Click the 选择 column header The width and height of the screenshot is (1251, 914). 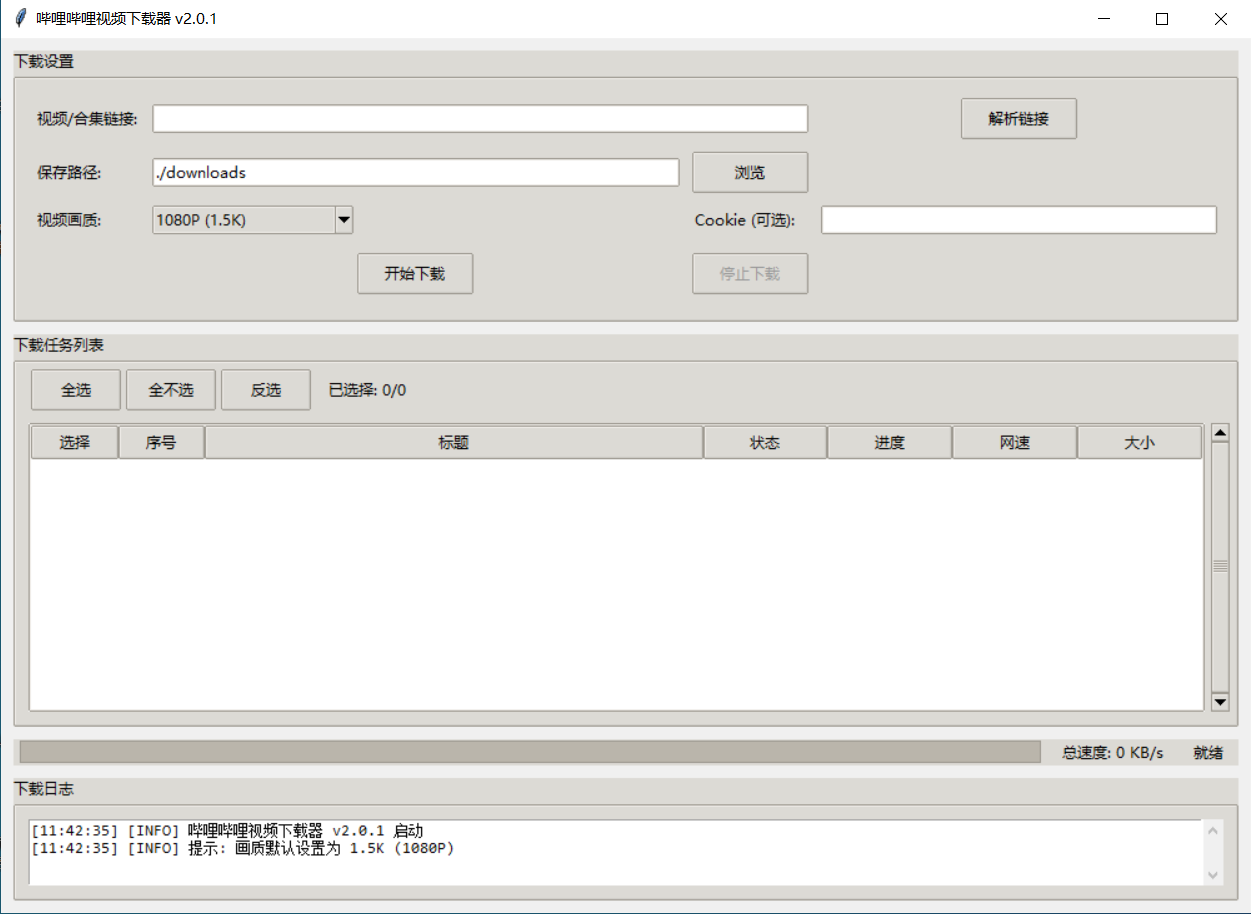[75, 443]
